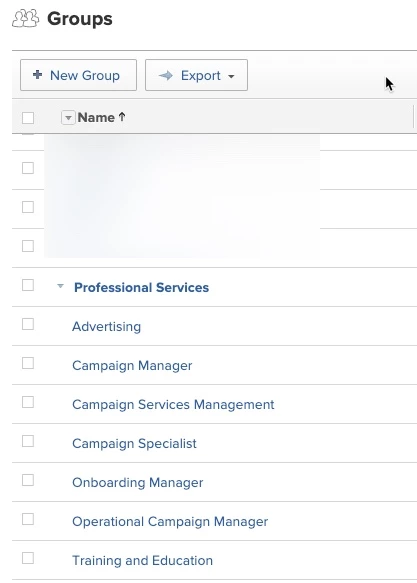Viewport: 417px width, 583px height.
Task: Sort by the Name column header
Action: tap(96, 117)
